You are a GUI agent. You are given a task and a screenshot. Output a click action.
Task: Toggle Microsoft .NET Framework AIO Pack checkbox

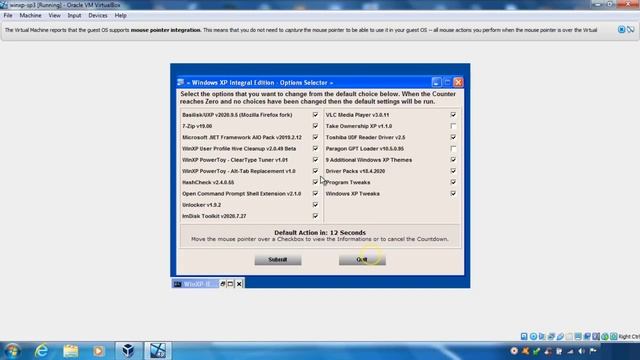[315, 137]
